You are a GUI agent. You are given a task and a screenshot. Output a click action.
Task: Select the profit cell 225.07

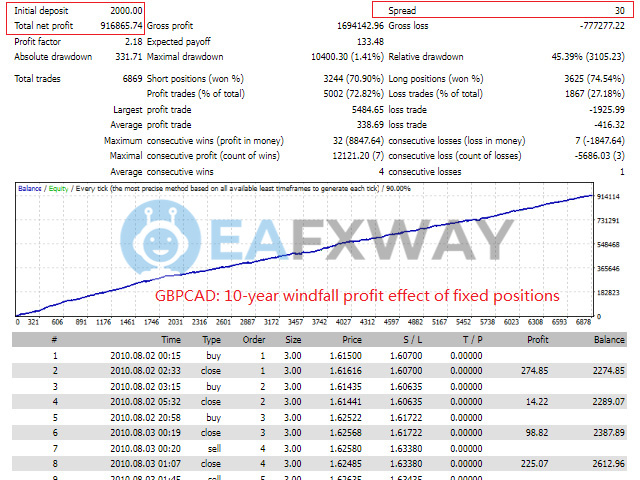click(x=535, y=464)
